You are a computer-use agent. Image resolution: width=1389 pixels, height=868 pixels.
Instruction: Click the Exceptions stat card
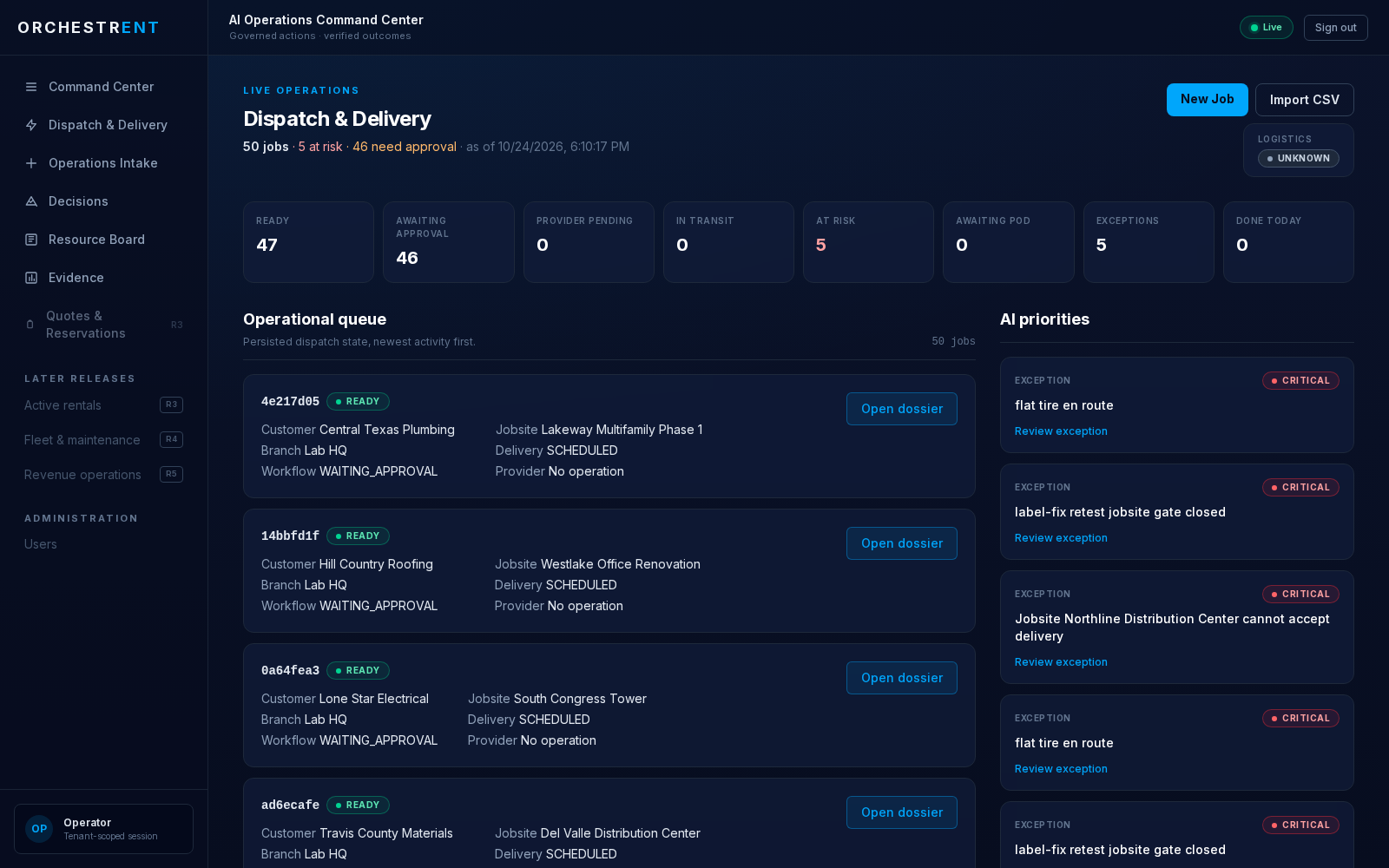click(1149, 242)
